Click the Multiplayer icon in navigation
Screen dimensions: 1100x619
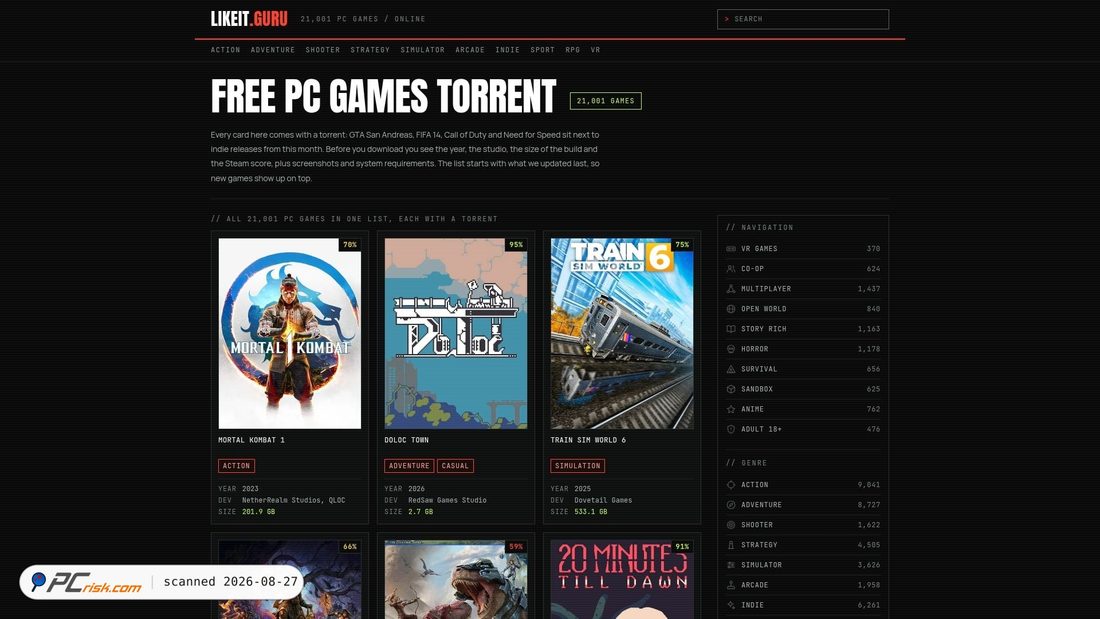coord(730,288)
